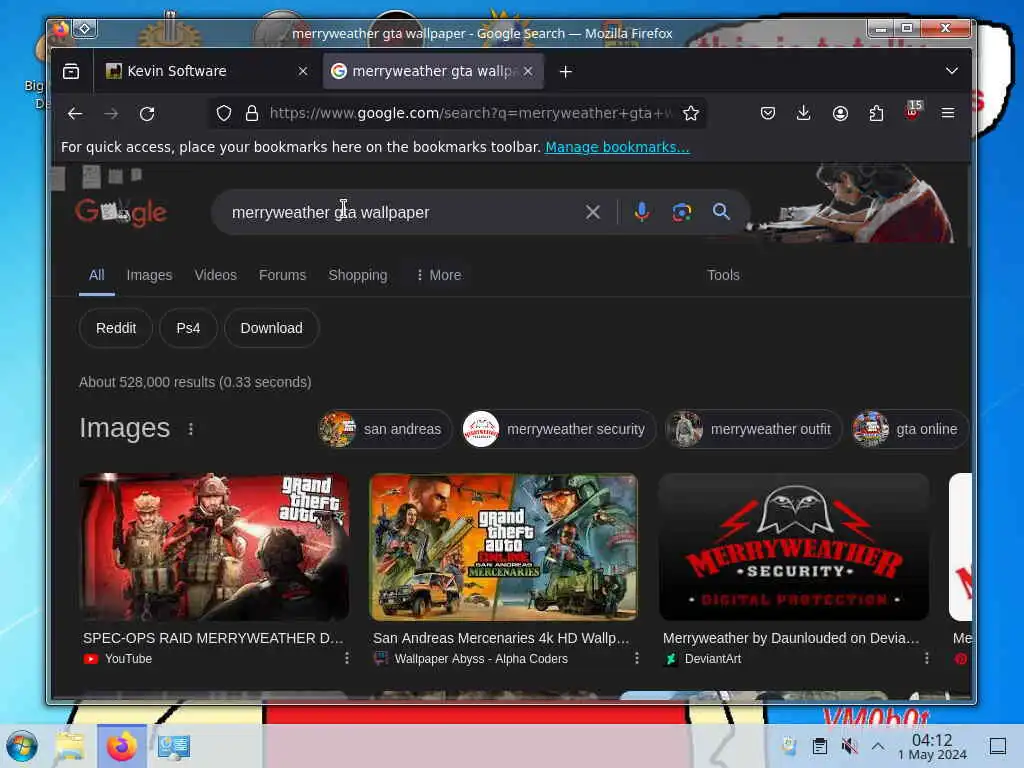1024x768 pixels.
Task: Open the SPEC-OPS RAID MERRYWEATHER thumbnail
Action: (x=214, y=547)
